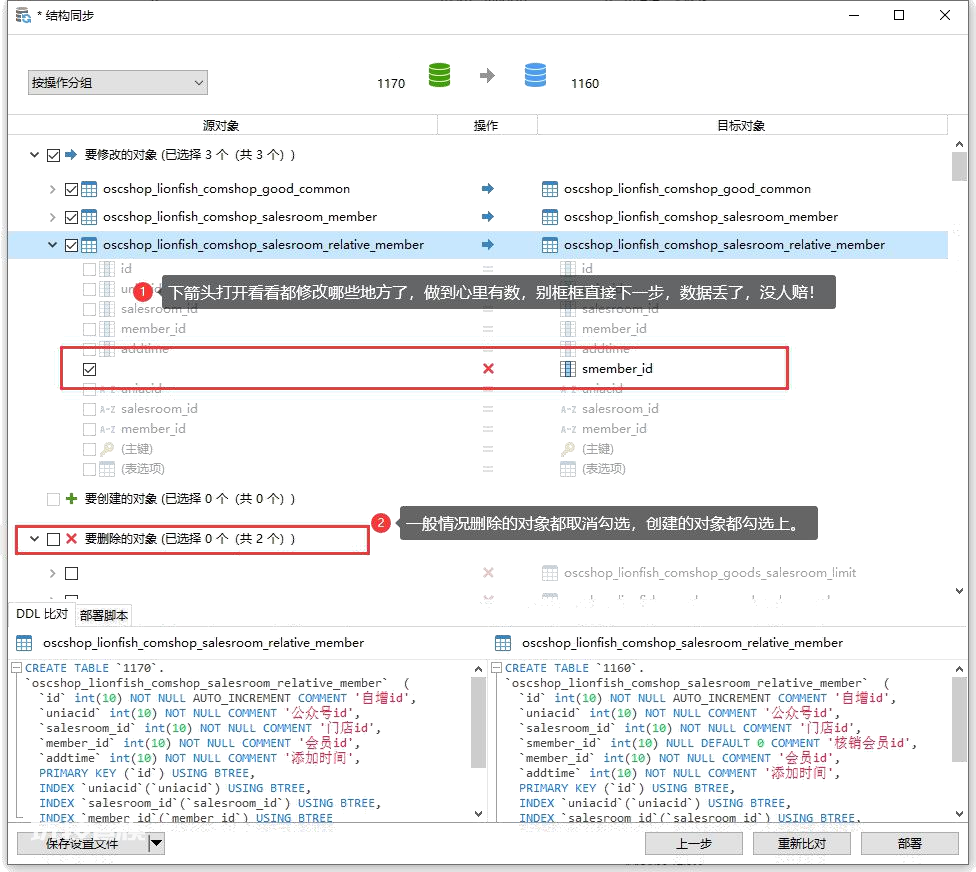976x872 pixels.
Task: Click the red X icon for objects to delete
Action: (72, 538)
